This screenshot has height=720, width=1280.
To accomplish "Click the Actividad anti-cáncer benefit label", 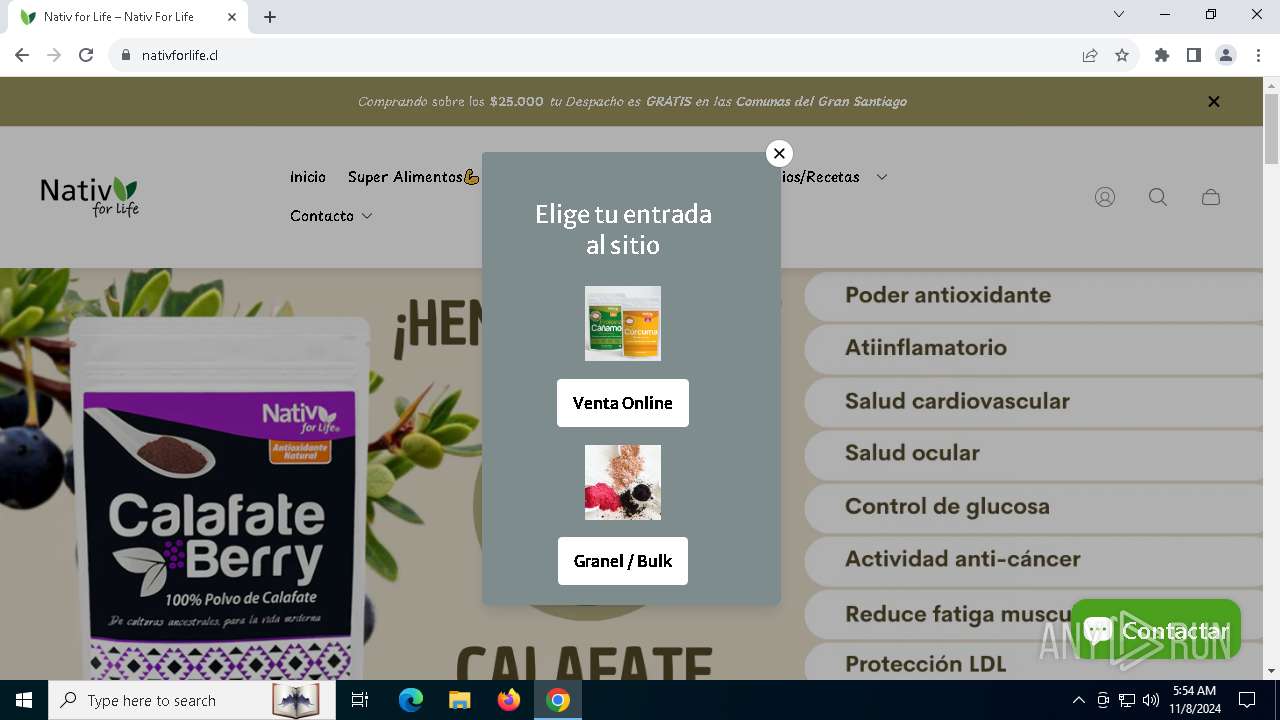I will pos(962,559).
